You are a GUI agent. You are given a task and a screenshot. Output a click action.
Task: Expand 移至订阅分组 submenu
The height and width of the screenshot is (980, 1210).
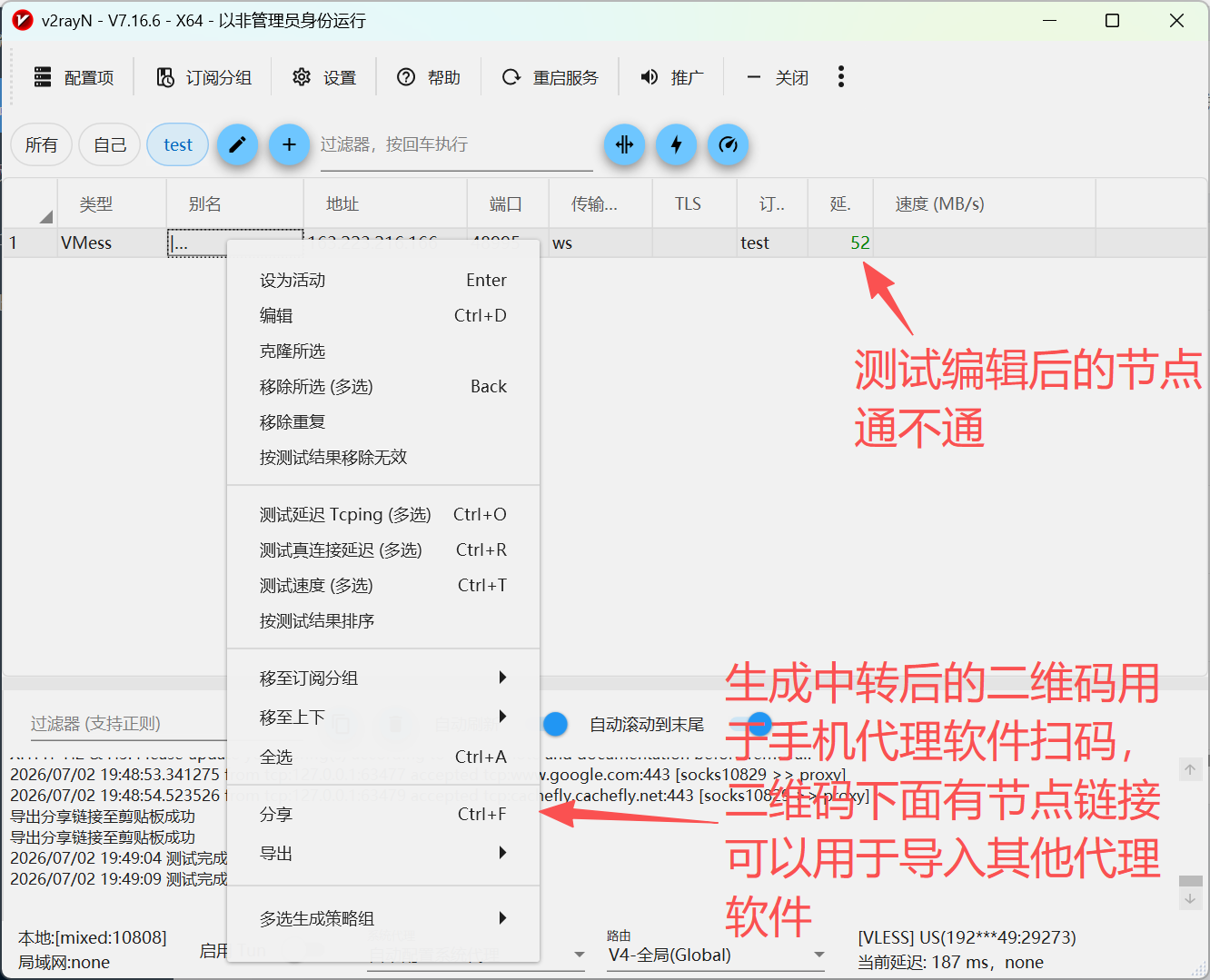[383, 678]
